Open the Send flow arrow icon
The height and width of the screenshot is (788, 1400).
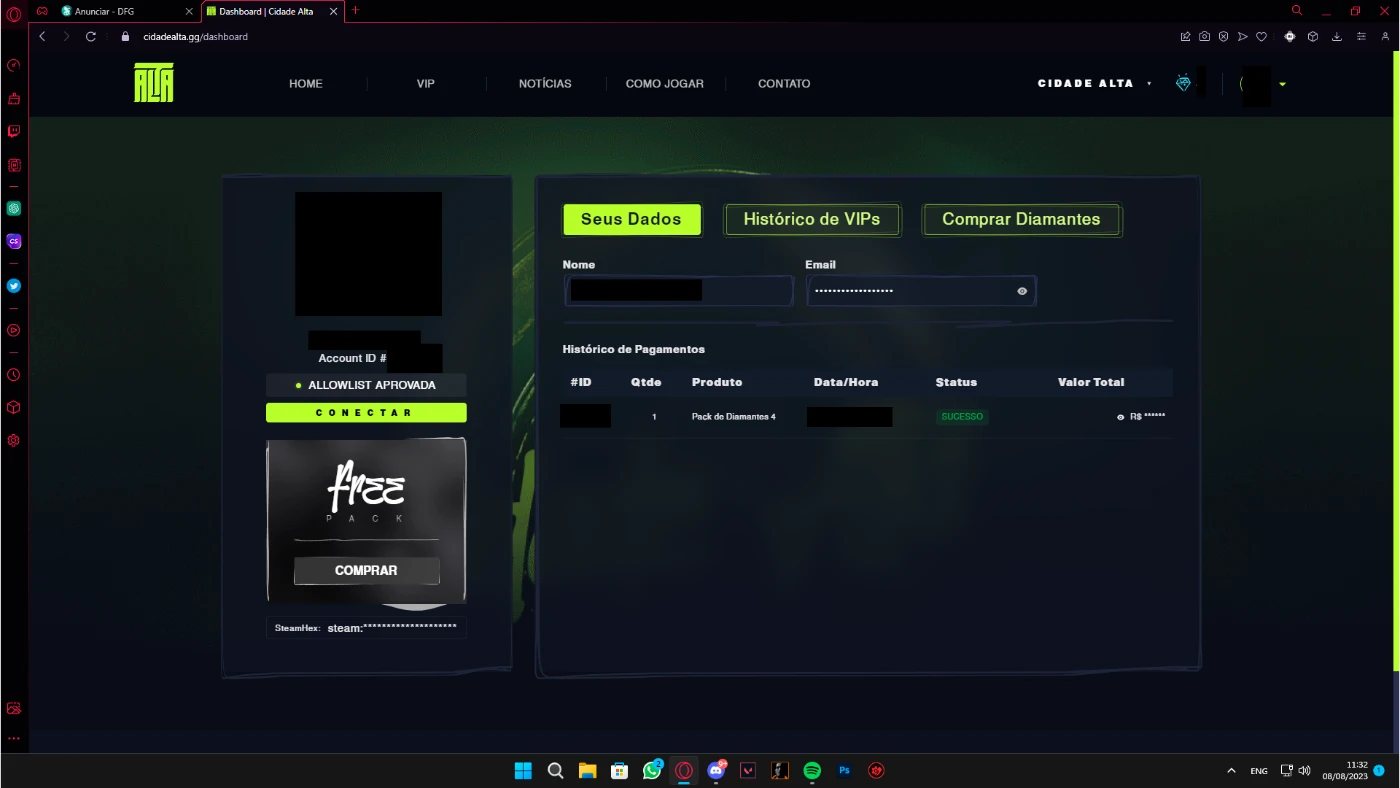click(x=1242, y=36)
